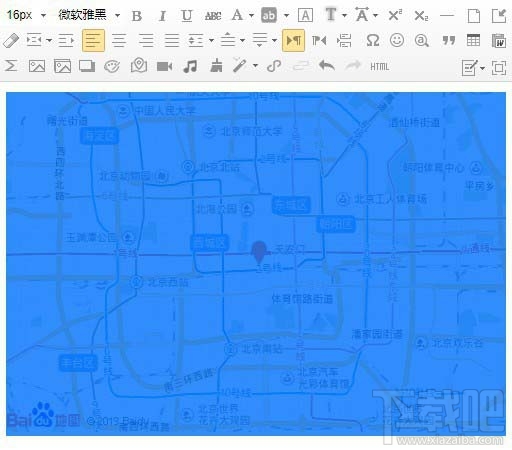Toggle subscript formatting

click(x=421, y=16)
